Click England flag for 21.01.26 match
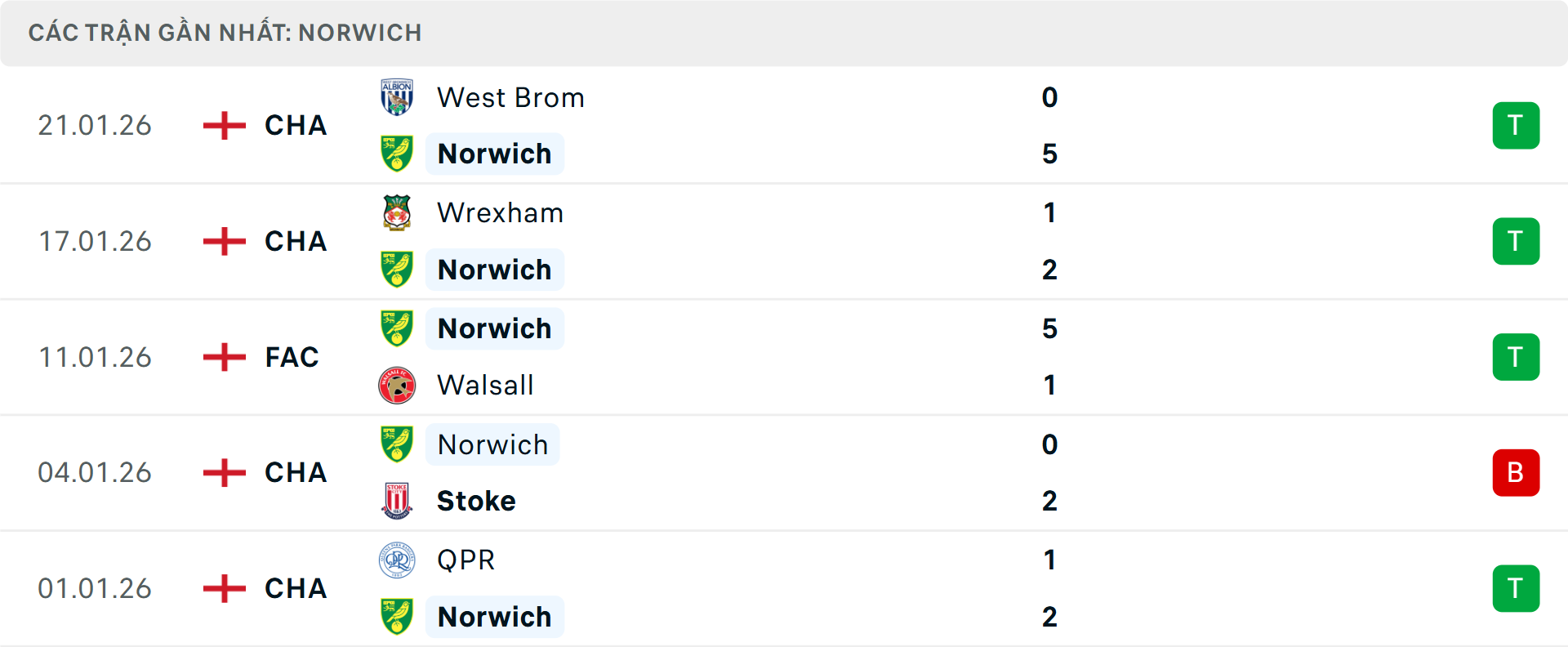This screenshot has height=647, width=1568. [x=225, y=126]
